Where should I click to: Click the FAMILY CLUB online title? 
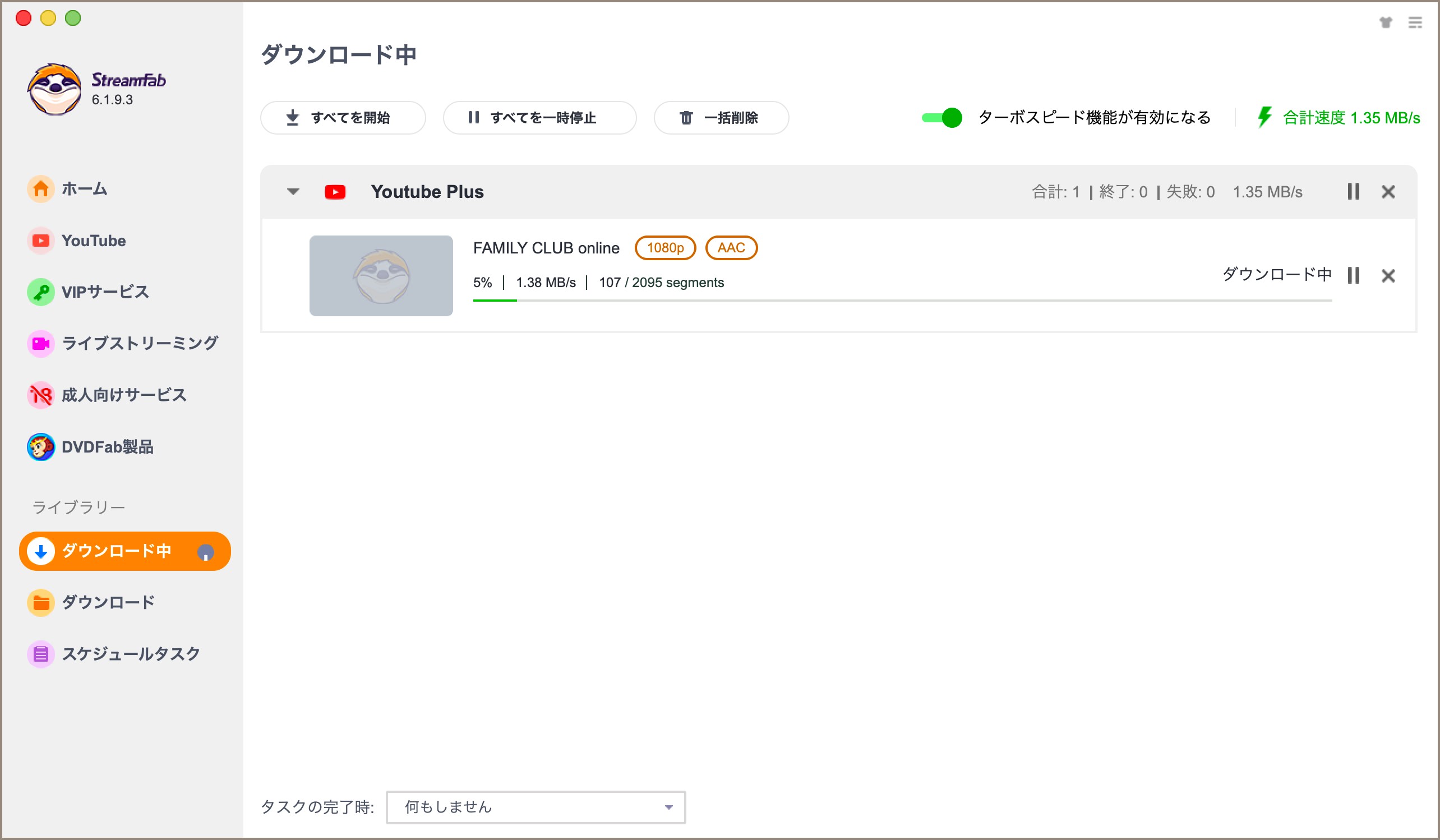tap(546, 248)
